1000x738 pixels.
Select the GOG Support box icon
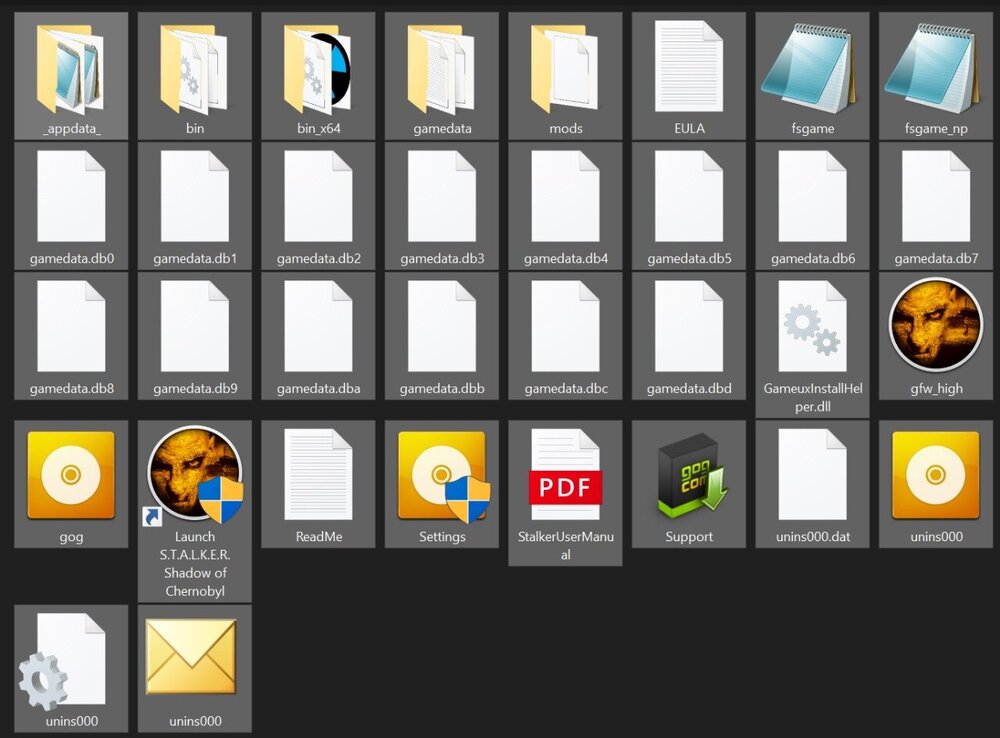pyautogui.click(x=693, y=475)
